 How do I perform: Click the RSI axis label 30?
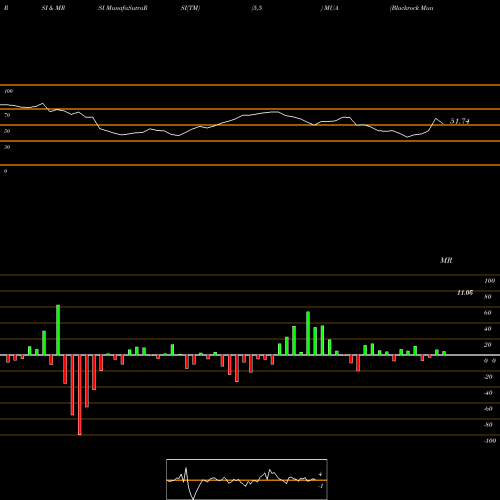(7, 147)
